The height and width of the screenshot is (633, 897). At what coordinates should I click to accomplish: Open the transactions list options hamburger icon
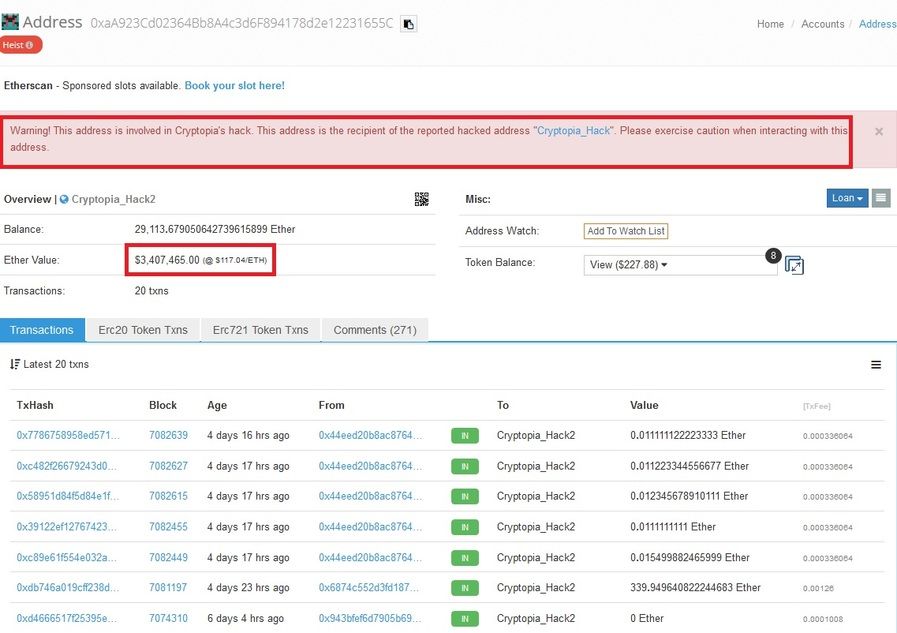coord(876,365)
